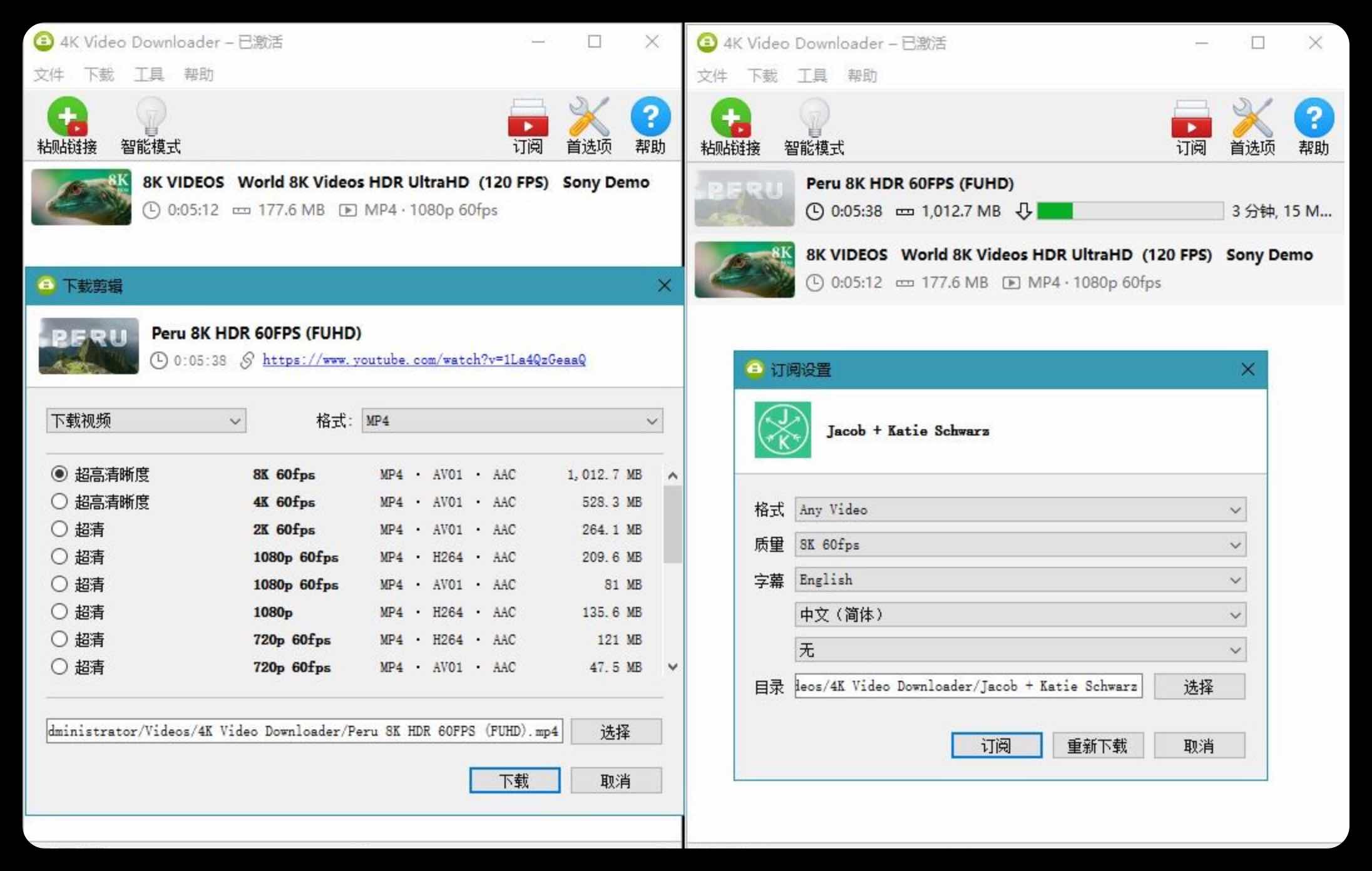
Task: Open 无 subtitle dropdown
Action: 1020,649
